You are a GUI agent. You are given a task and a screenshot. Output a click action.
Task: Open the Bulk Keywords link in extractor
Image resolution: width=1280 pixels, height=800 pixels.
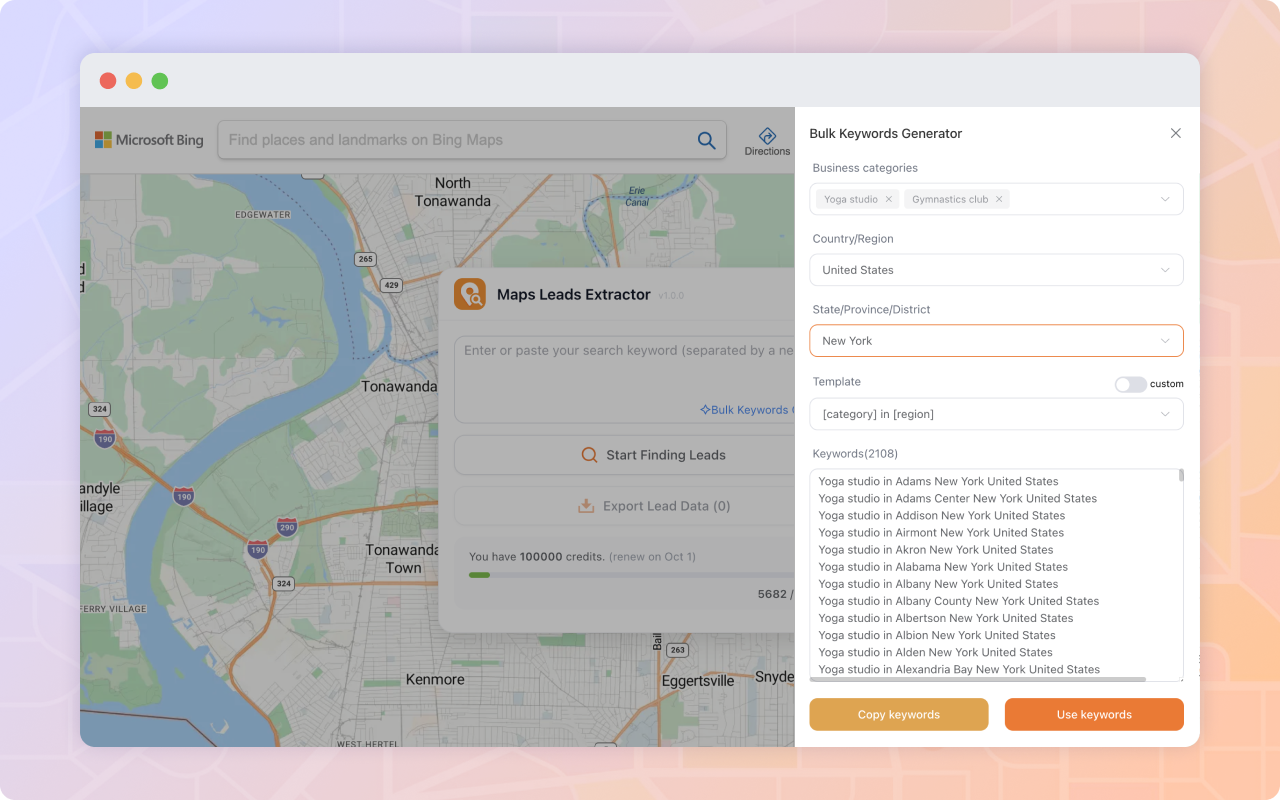point(747,410)
